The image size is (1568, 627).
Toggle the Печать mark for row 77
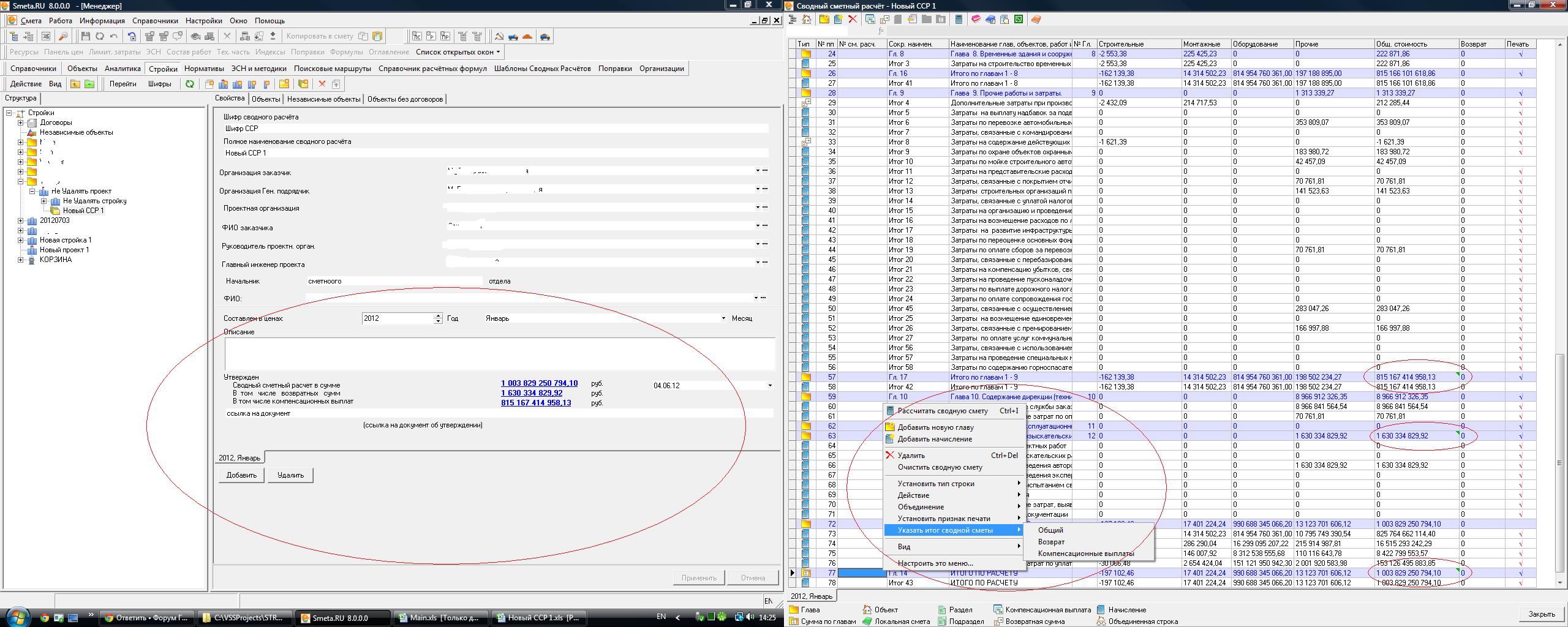click(x=1520, y=573)
